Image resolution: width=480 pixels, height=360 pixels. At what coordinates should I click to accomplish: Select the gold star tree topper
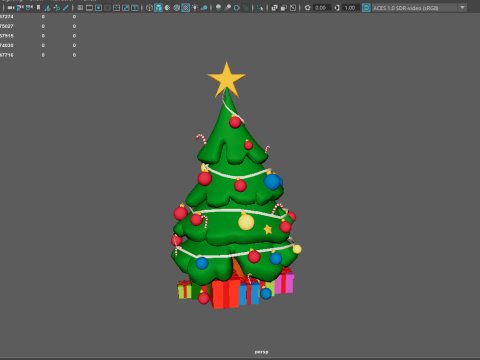click(226, 79)
